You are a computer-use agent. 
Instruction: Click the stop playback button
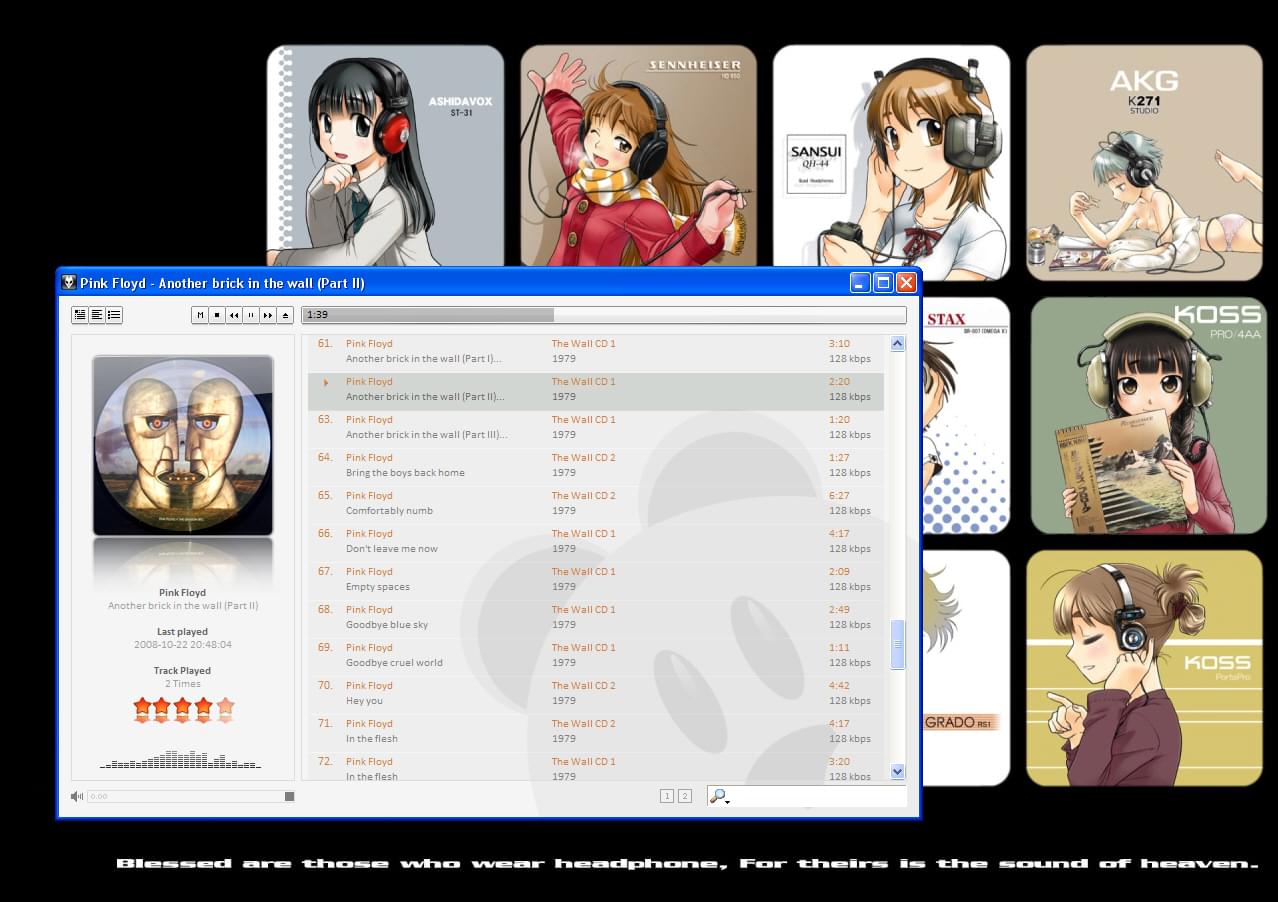217,315
